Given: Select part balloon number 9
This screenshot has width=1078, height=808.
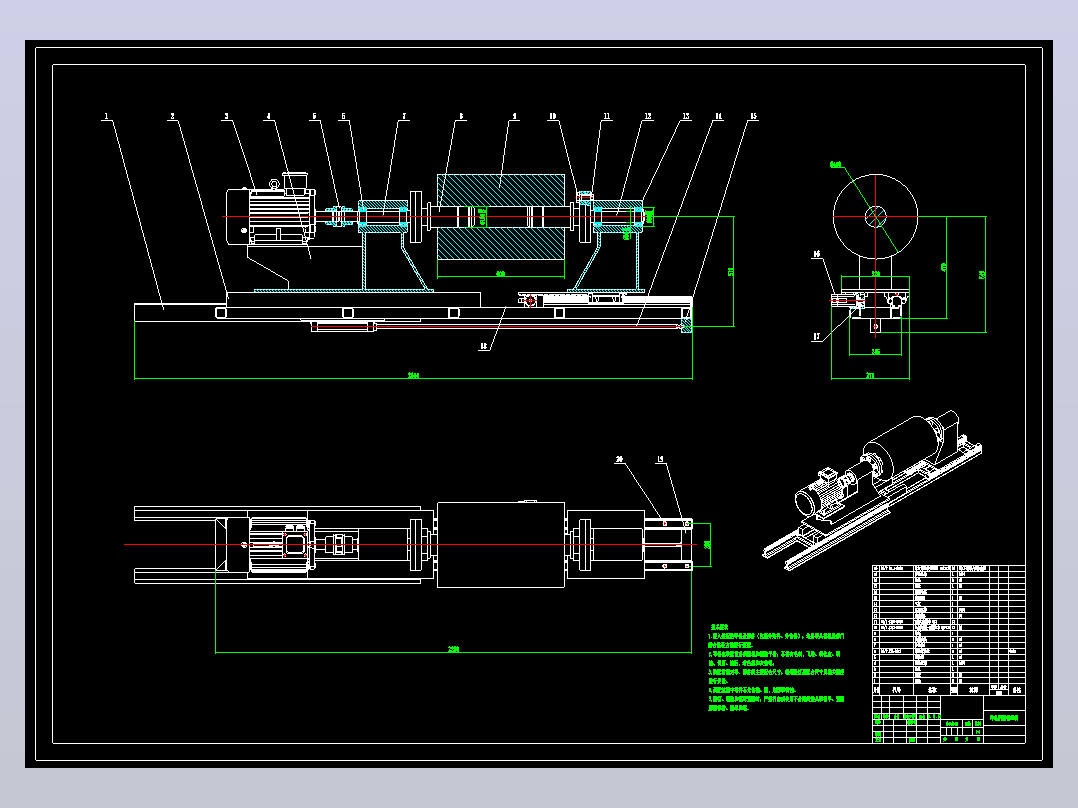Looking at the screenshot, I should coord(514,116).
